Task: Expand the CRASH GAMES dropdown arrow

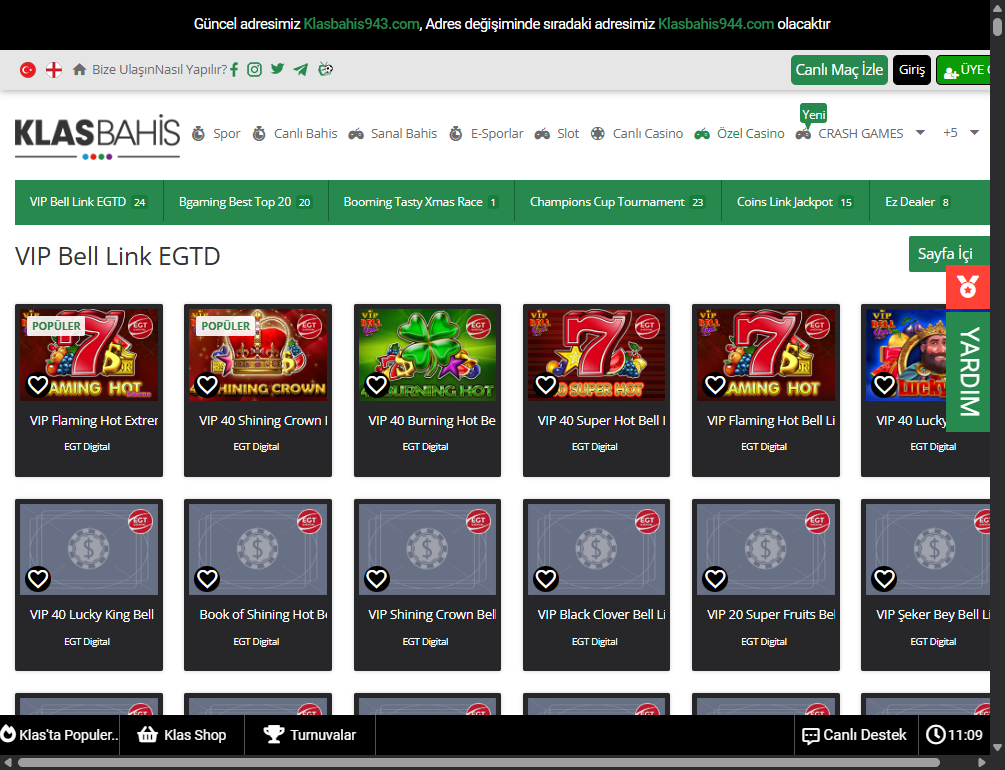Action: 920,133
